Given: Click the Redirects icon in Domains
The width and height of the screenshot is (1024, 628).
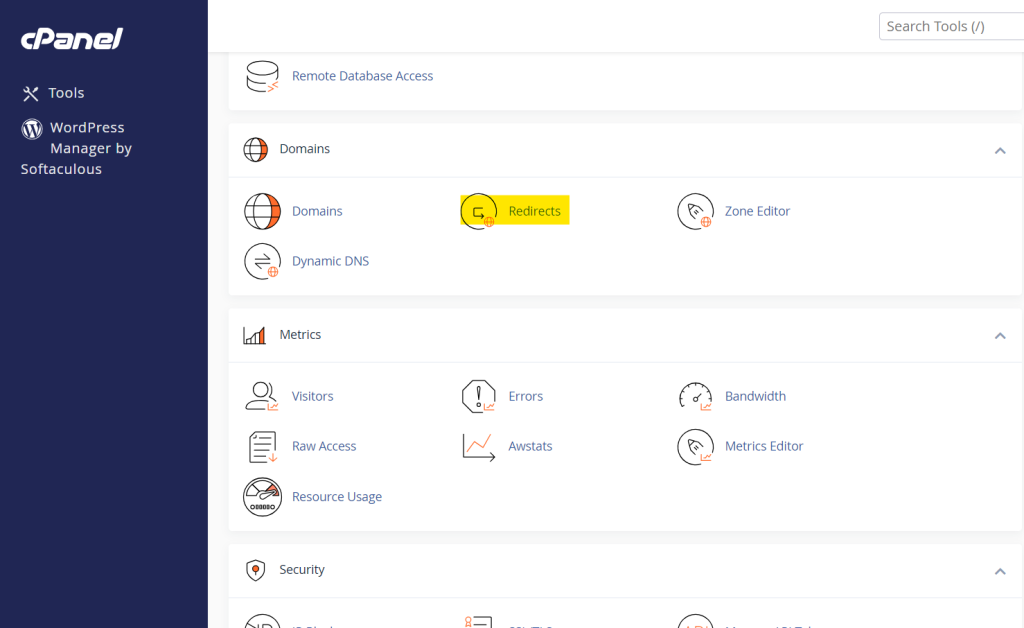Looking at the screenshot, I should (478, 211).
